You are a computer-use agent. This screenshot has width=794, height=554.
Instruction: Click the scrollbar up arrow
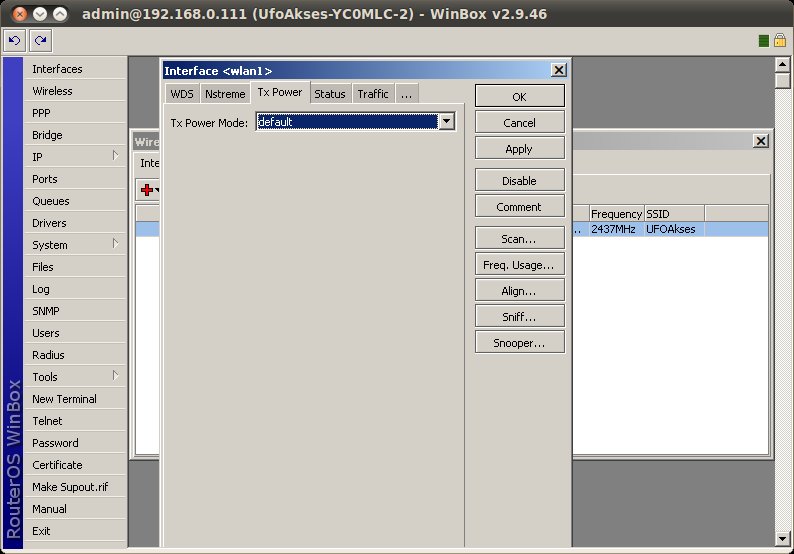pyautogui.click(x=782, y=64)
